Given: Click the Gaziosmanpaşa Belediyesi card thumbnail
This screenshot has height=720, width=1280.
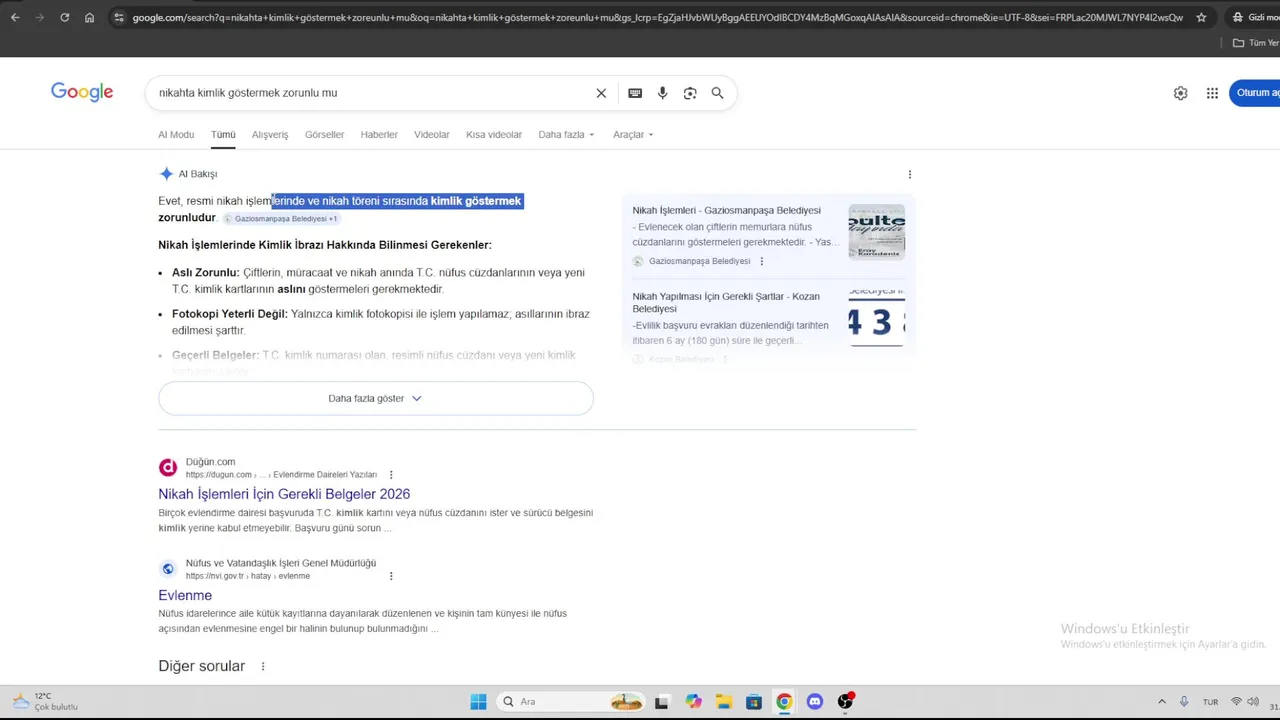Looking at the screenshot, I should (876, 232).
